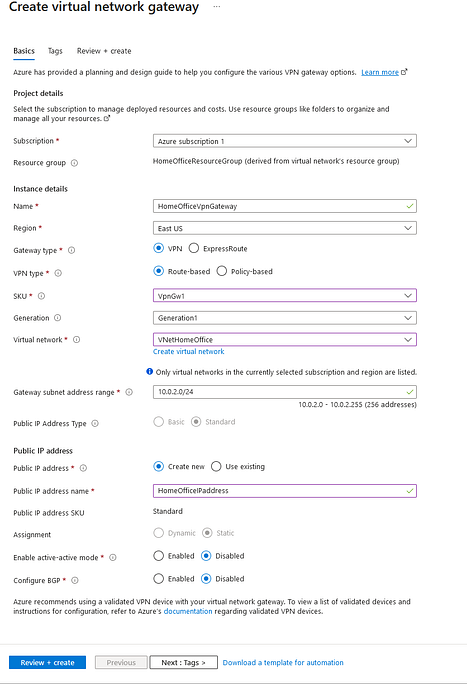
Task: Select the ExpressRoute gateway type radio
Action: pos(194,248)
